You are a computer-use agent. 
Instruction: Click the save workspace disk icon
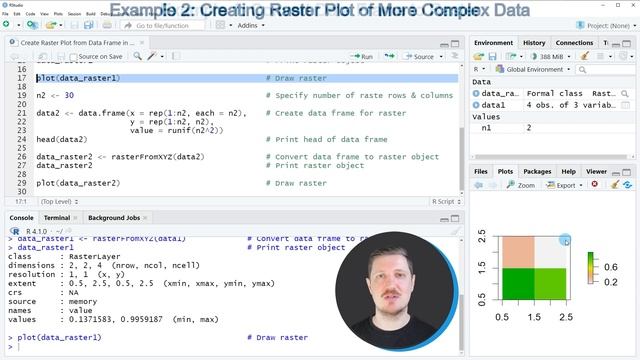(x=492, y=56)
